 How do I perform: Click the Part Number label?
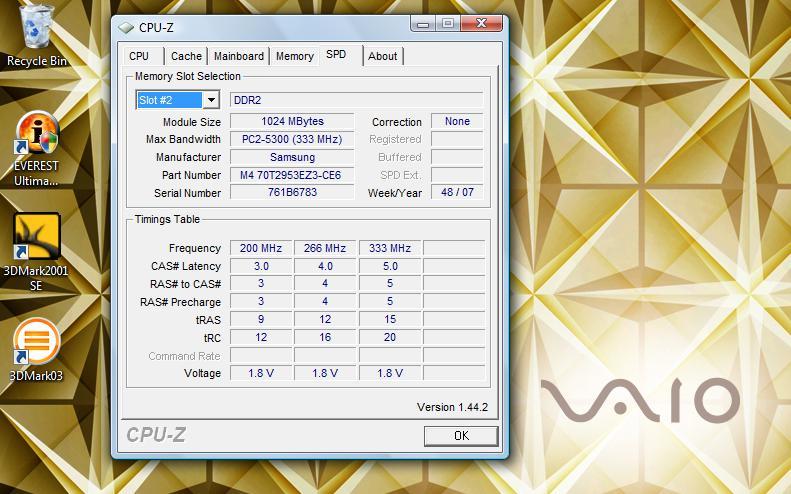[x=191, y=175]
